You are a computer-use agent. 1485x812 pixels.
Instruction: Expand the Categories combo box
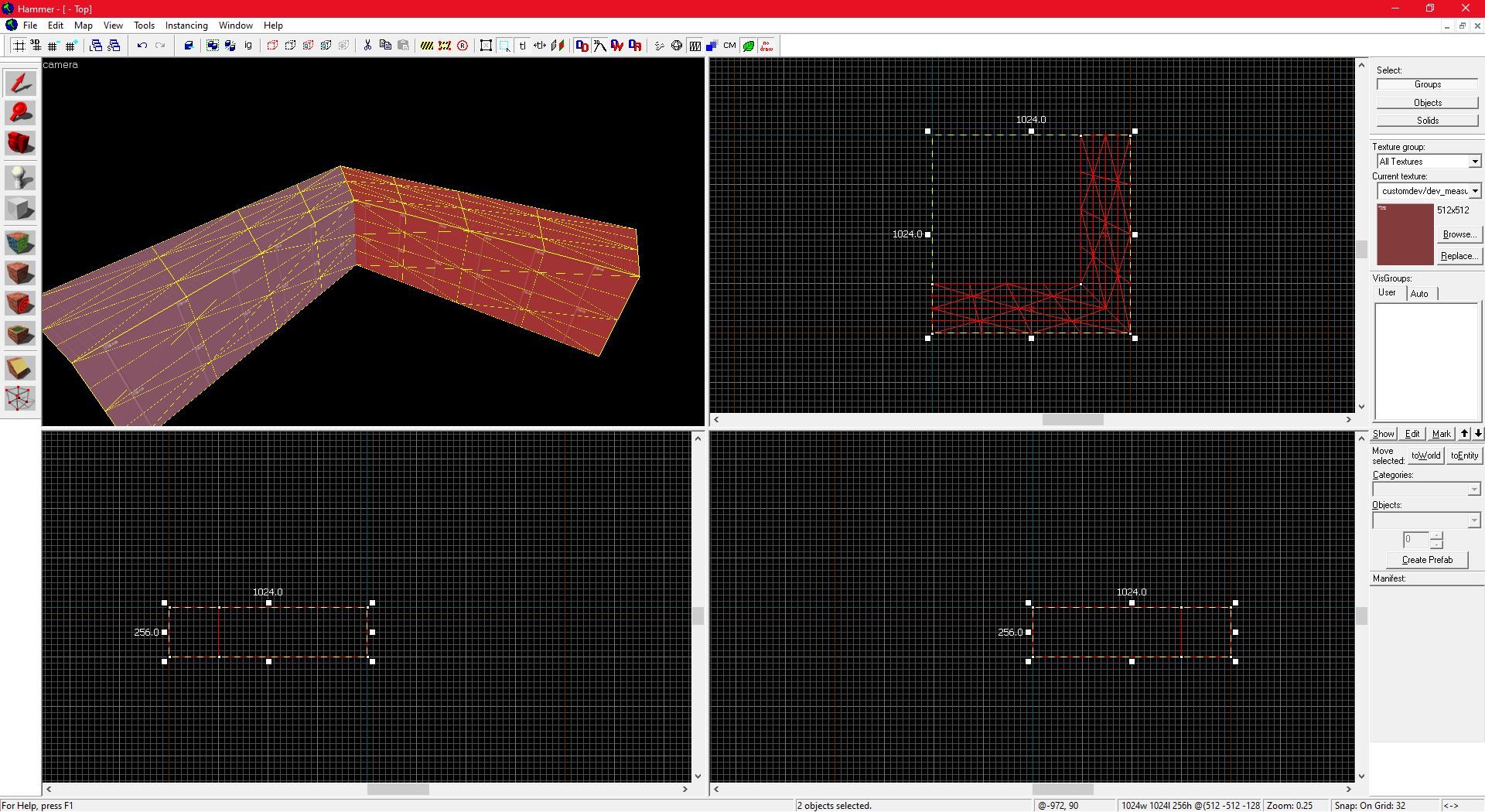[1473, 490]
